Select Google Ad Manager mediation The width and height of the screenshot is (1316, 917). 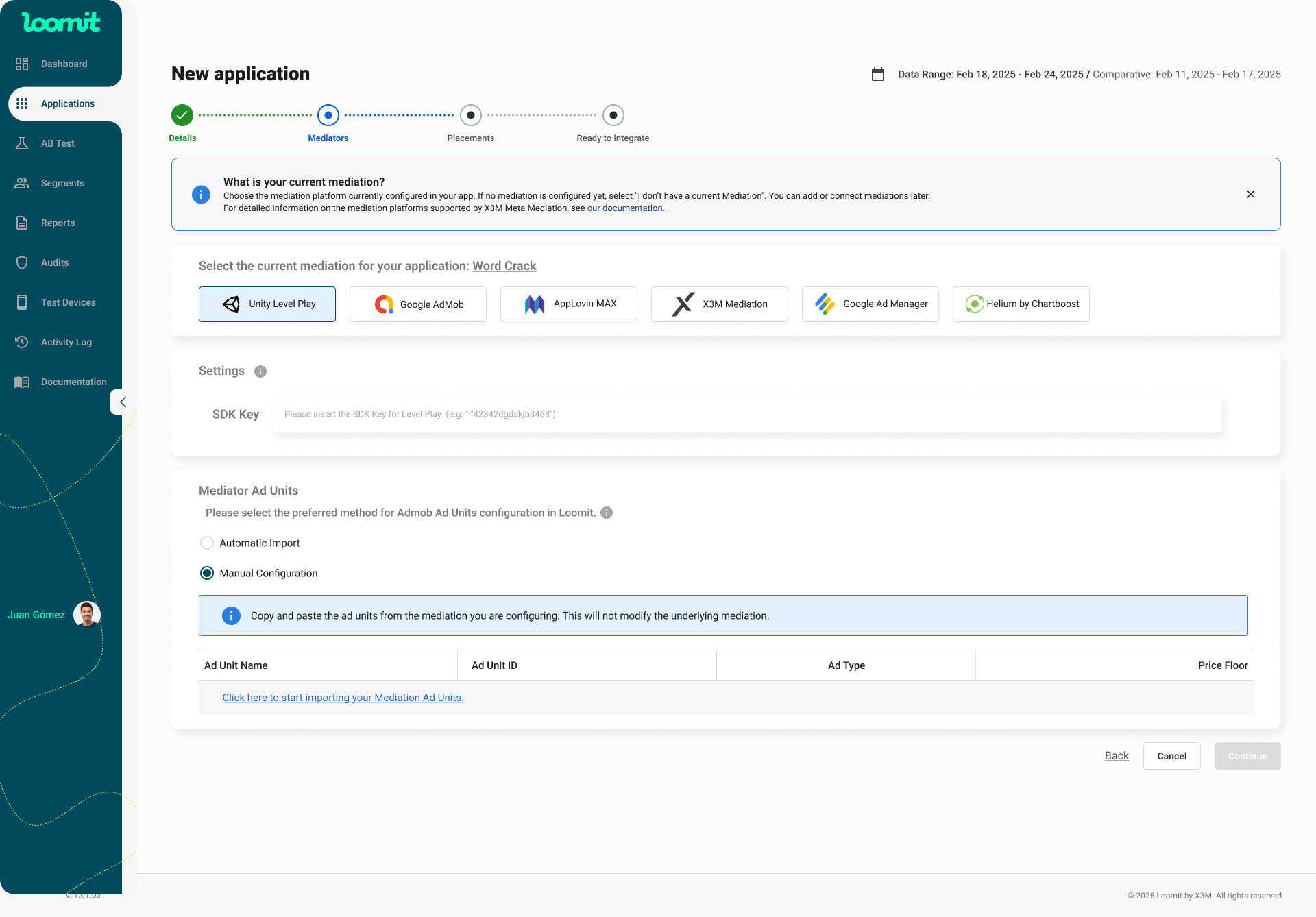click(x=870, y=304)
